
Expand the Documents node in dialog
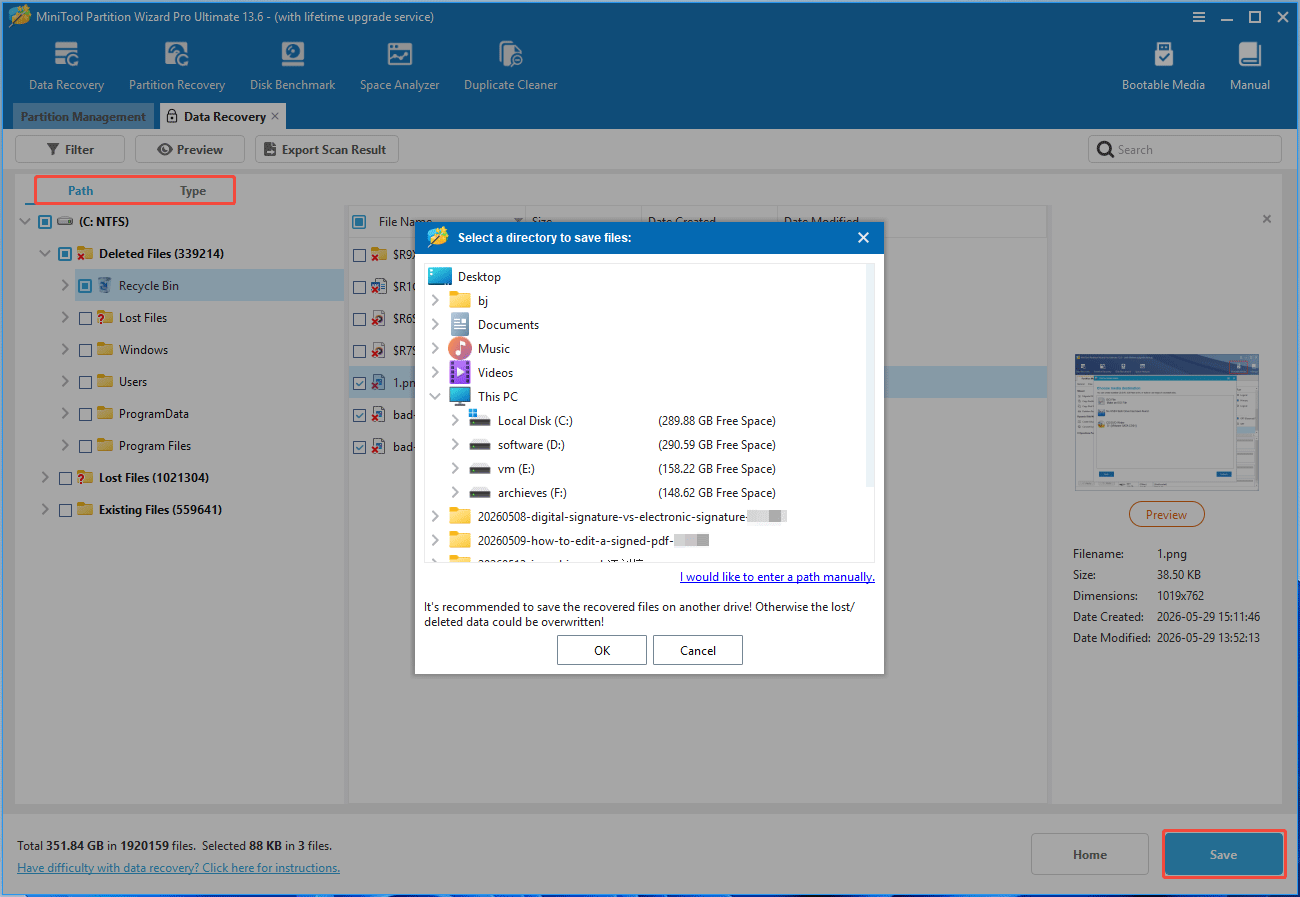tap(435, 324)
